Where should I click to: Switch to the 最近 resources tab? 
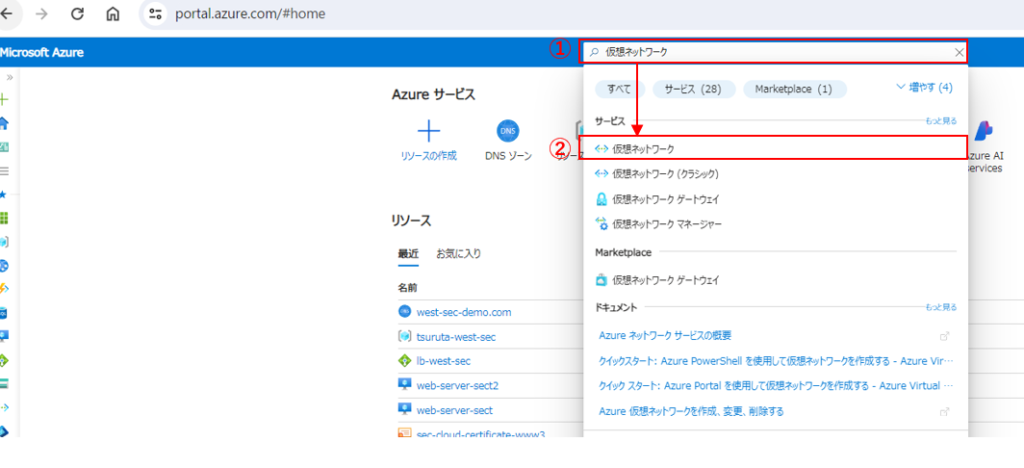[408, 254]
